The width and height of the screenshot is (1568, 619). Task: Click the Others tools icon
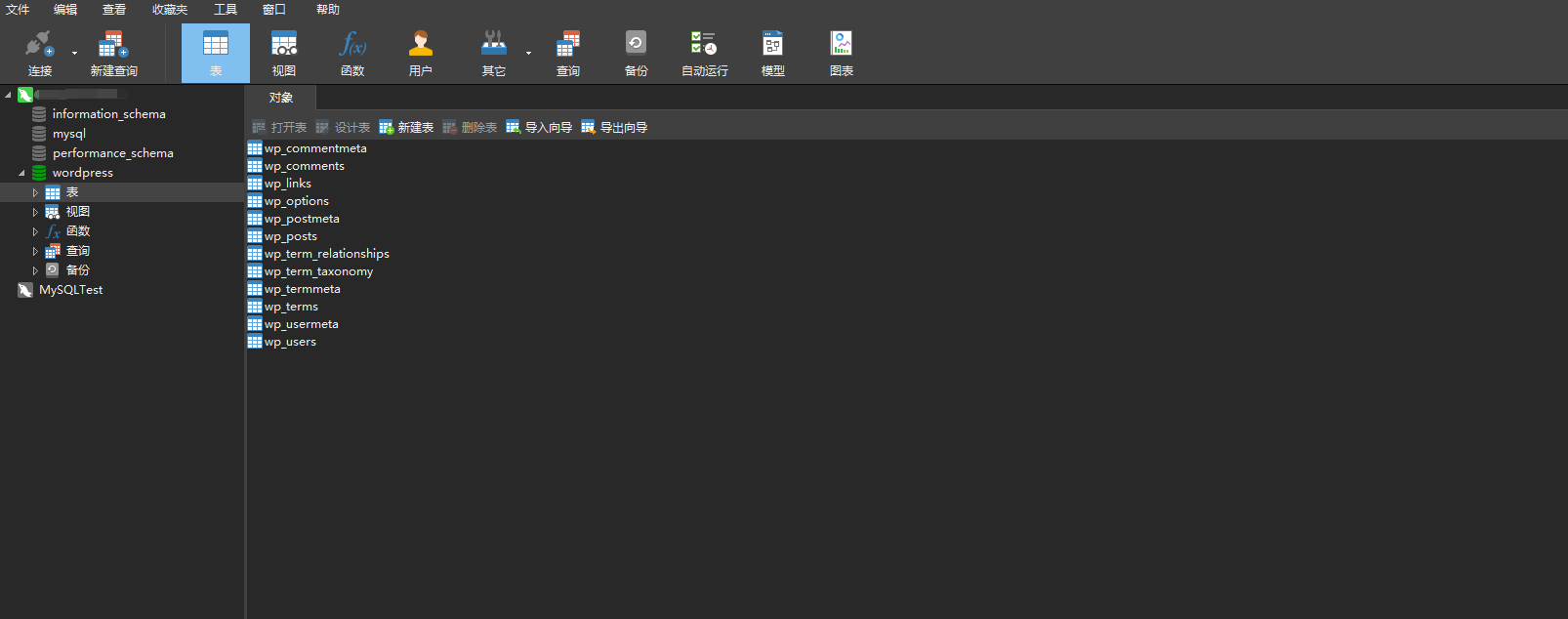(494, 44)
